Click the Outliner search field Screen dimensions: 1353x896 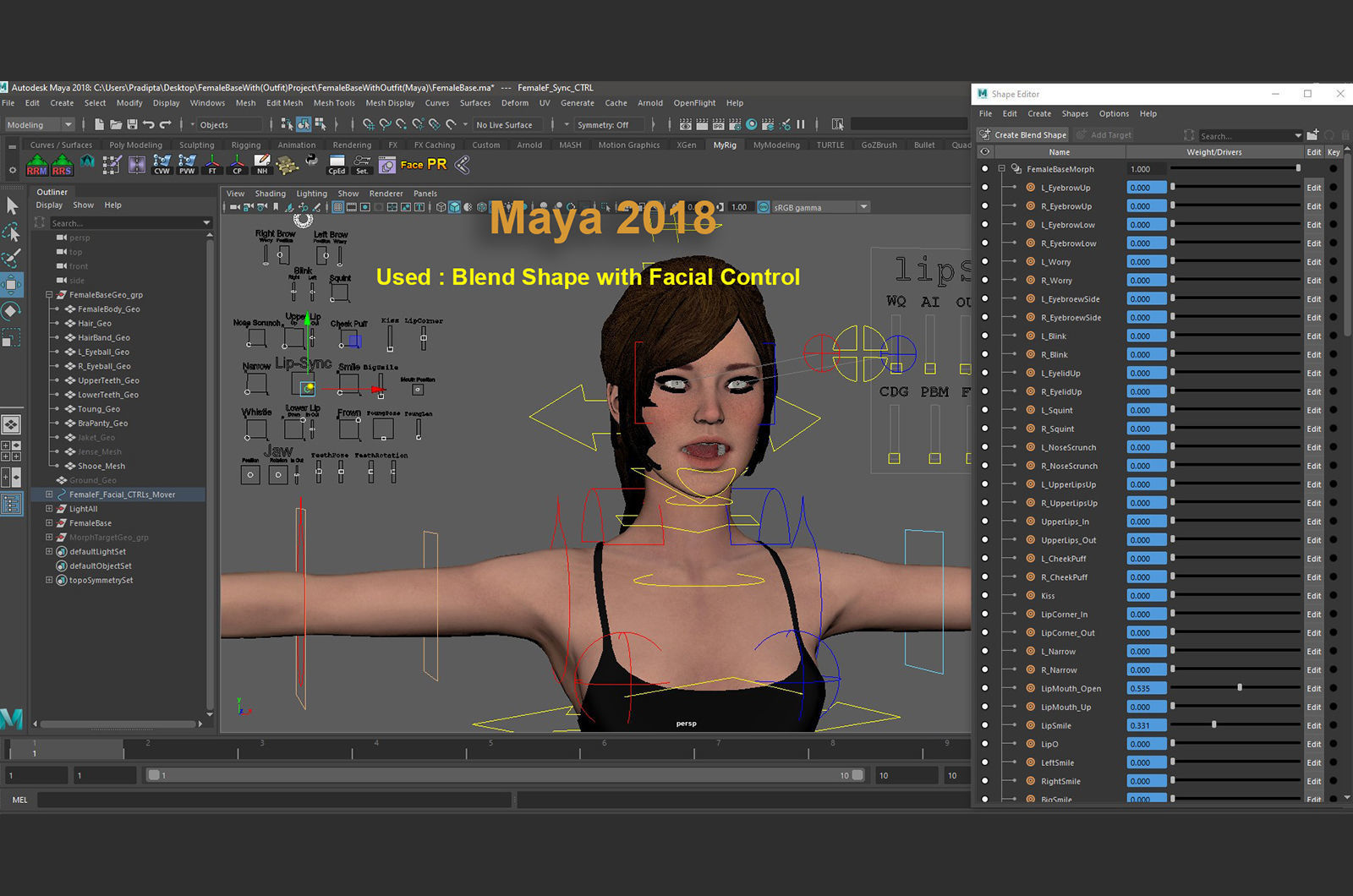[129, 223]
